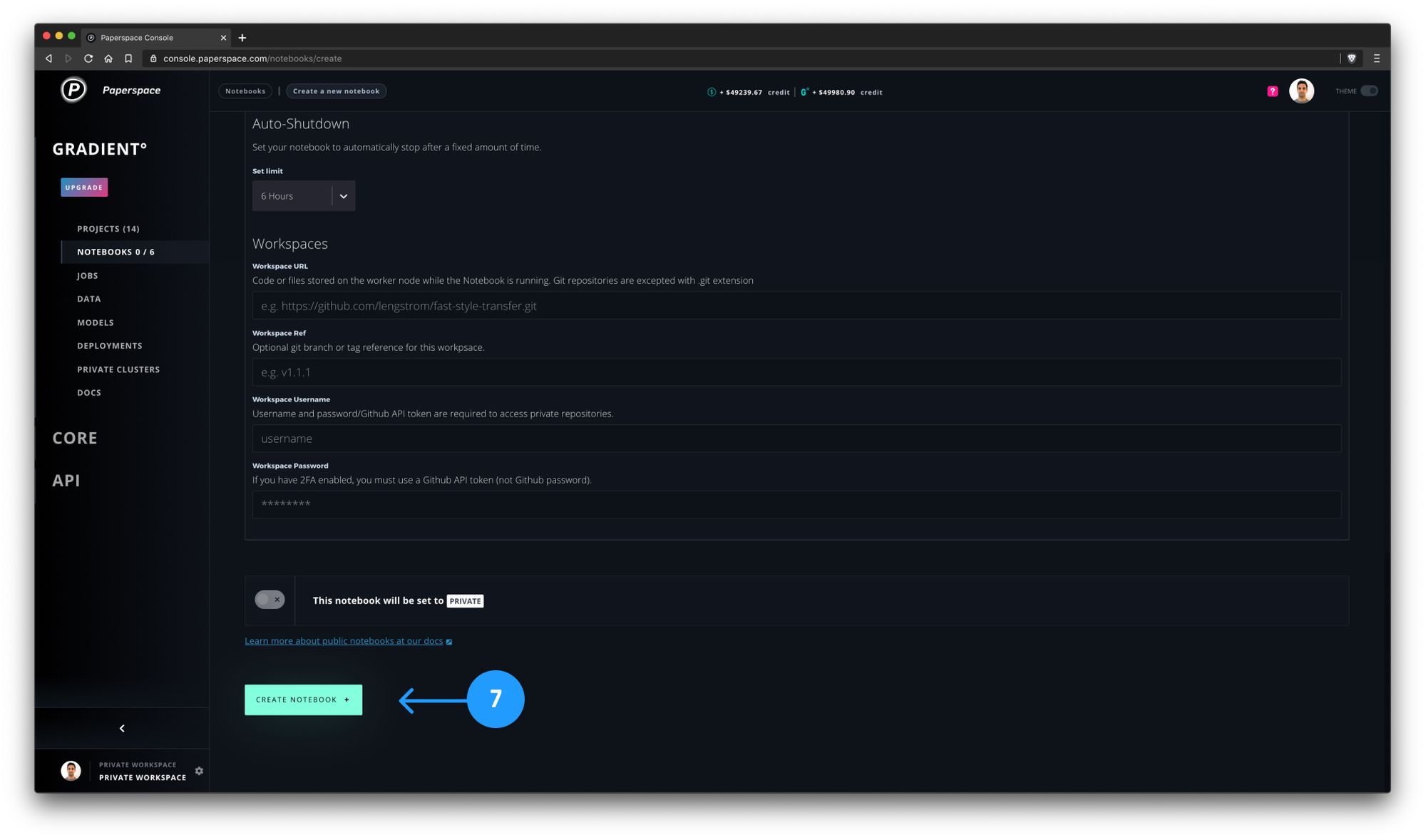Viewport: 1426px width, 840px height.
Task: Open workspace settings gear icon
Action: click(199, 771)
